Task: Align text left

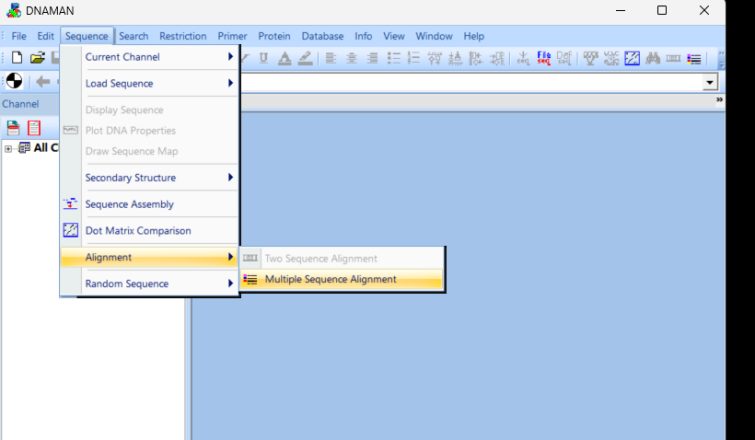Action: click(331, 58)
